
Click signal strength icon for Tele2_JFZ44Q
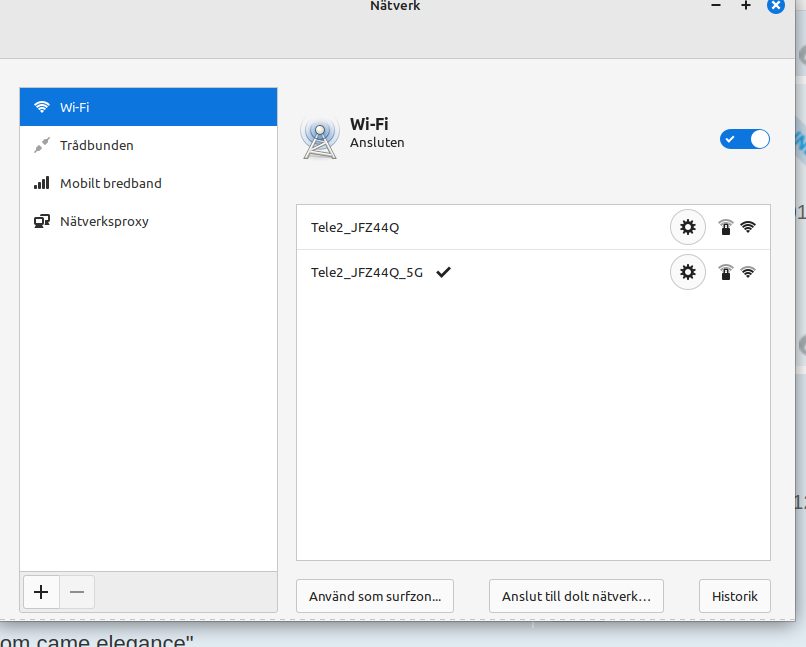point(748,227)
